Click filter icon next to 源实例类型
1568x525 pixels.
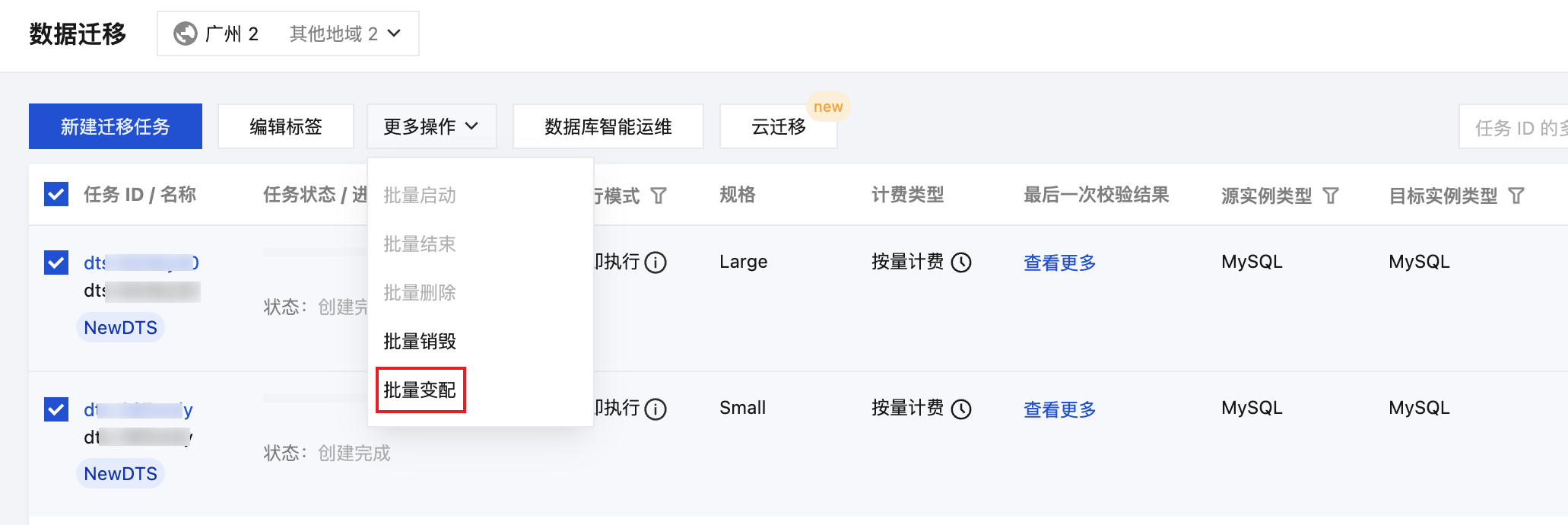1331,196
